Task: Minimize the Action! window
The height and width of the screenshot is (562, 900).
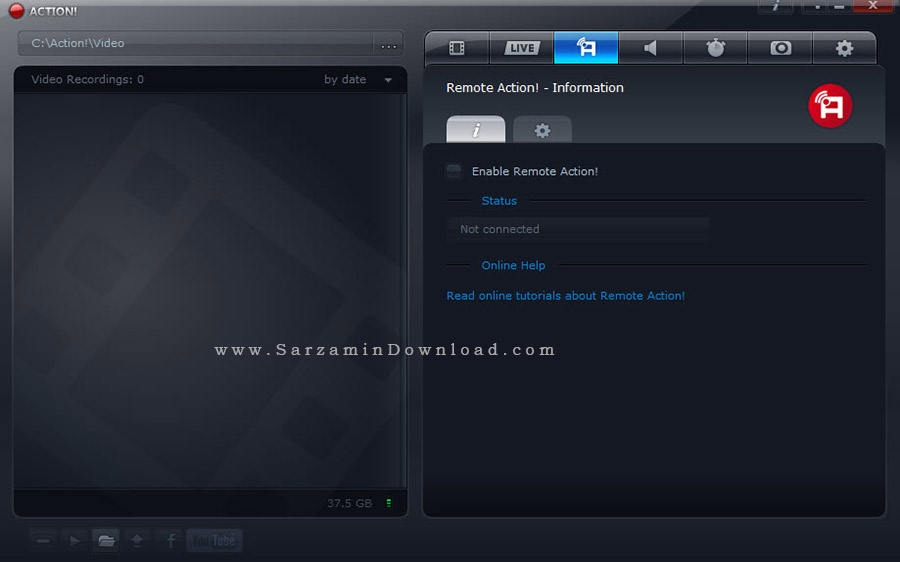Action: (x=839, y=6)
